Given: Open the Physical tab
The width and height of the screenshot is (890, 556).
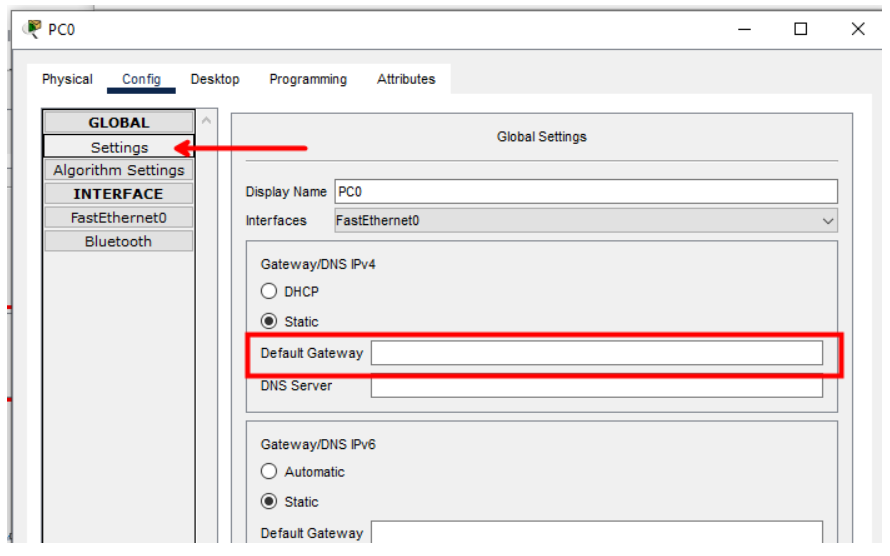Looking at the screenshot, I should [67, 79].
